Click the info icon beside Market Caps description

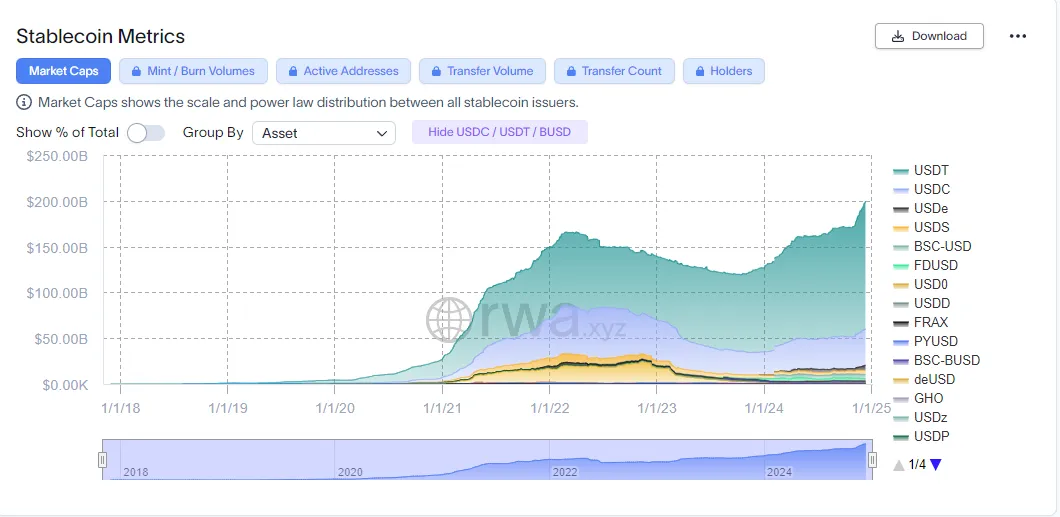24,102
